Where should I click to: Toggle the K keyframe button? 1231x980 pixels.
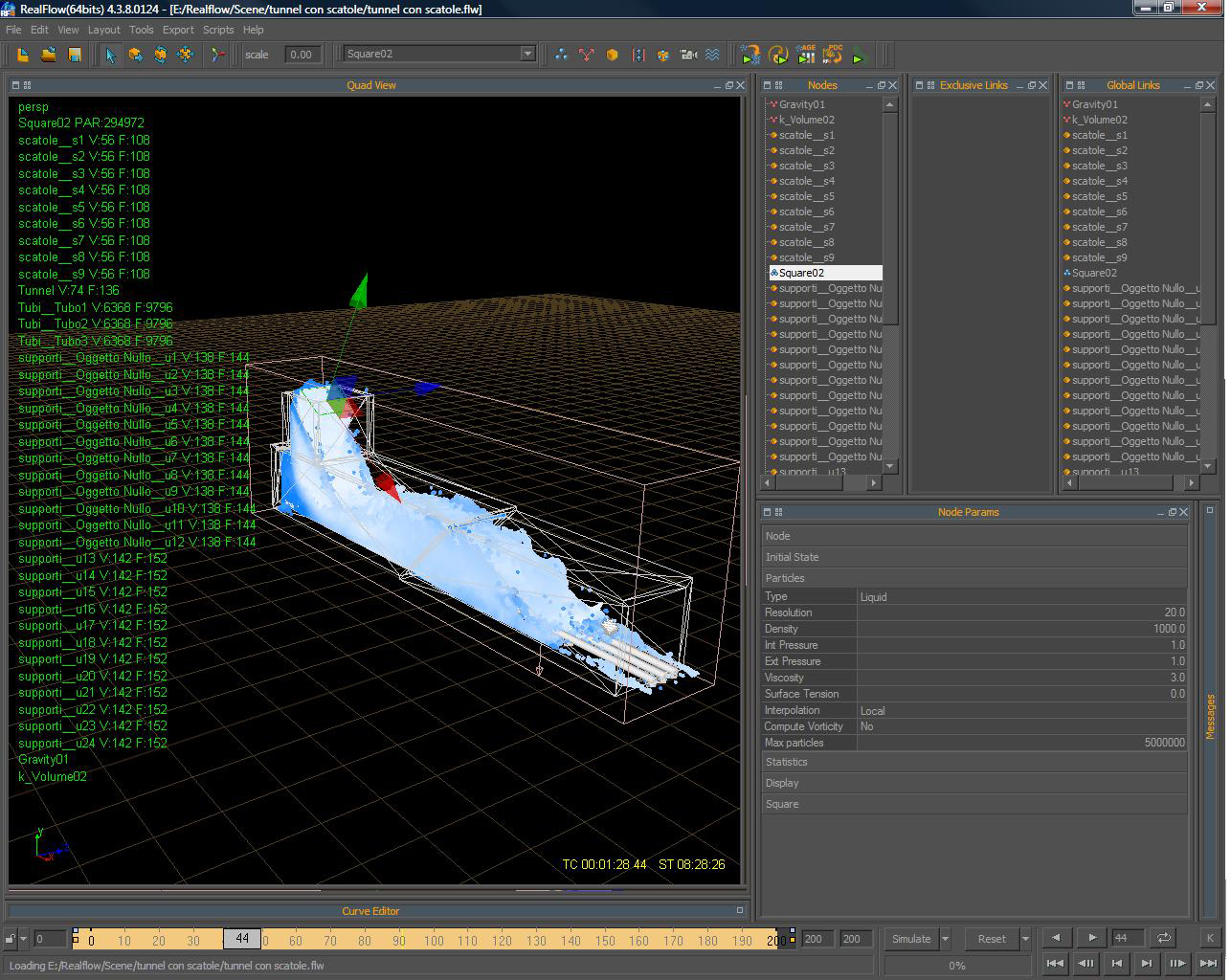[1209, 938]
